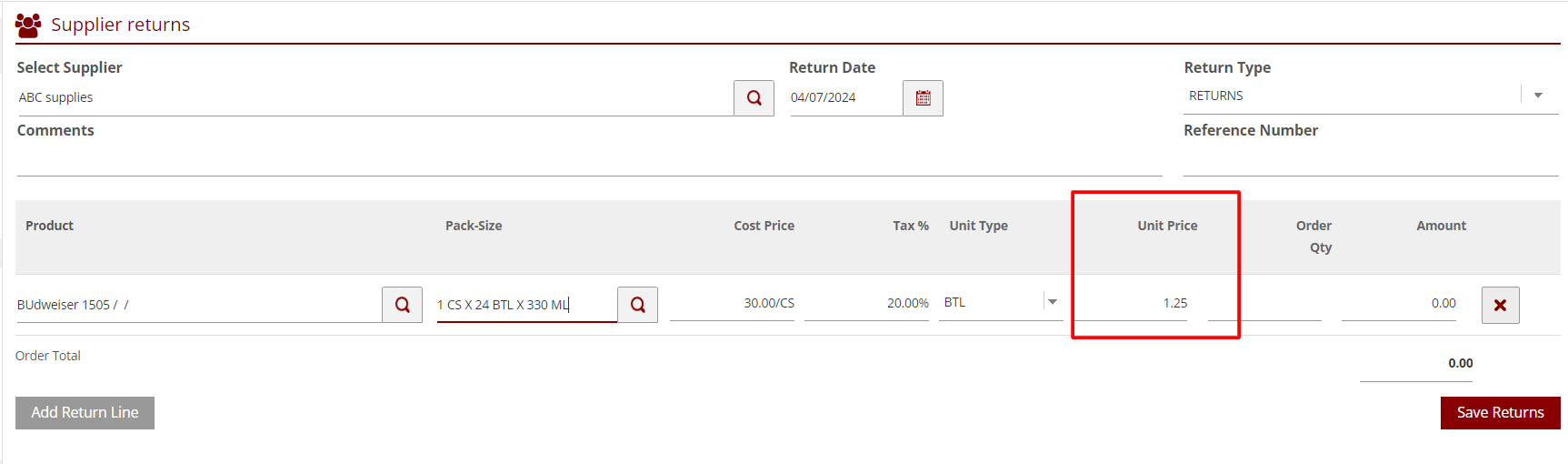Expand the Return Type dropdown
This screenshot has width=1568, height=464.
[x=1538, y=96]
